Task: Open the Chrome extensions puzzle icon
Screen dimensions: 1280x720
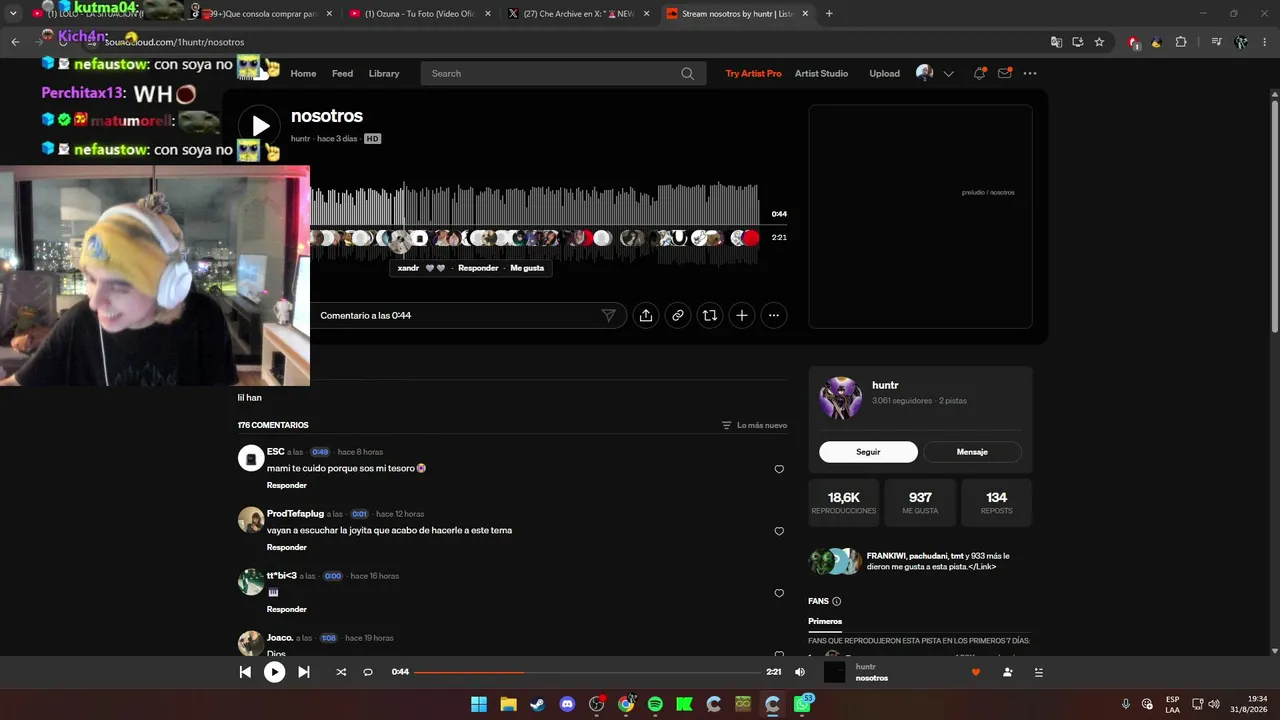Action: (x=1181, y=42)
